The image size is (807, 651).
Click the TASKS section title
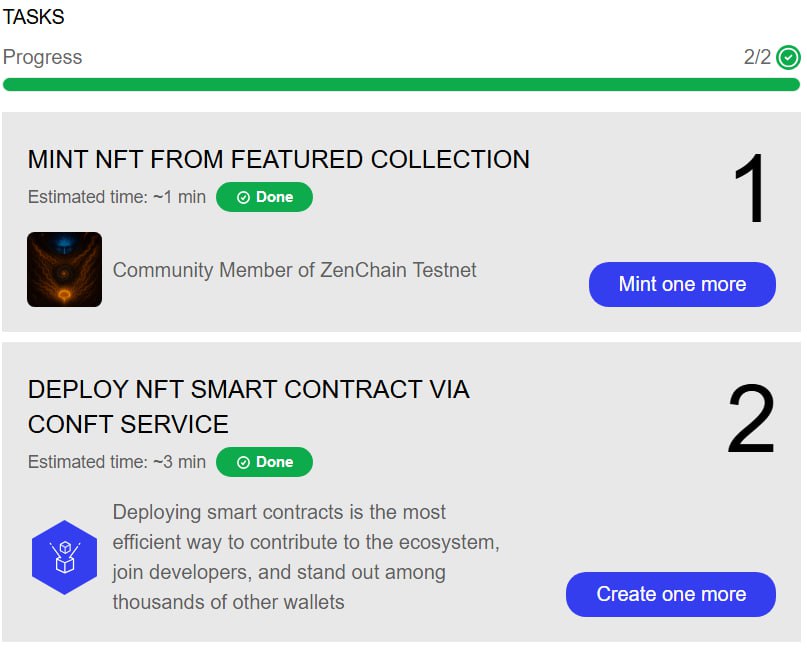33,17
